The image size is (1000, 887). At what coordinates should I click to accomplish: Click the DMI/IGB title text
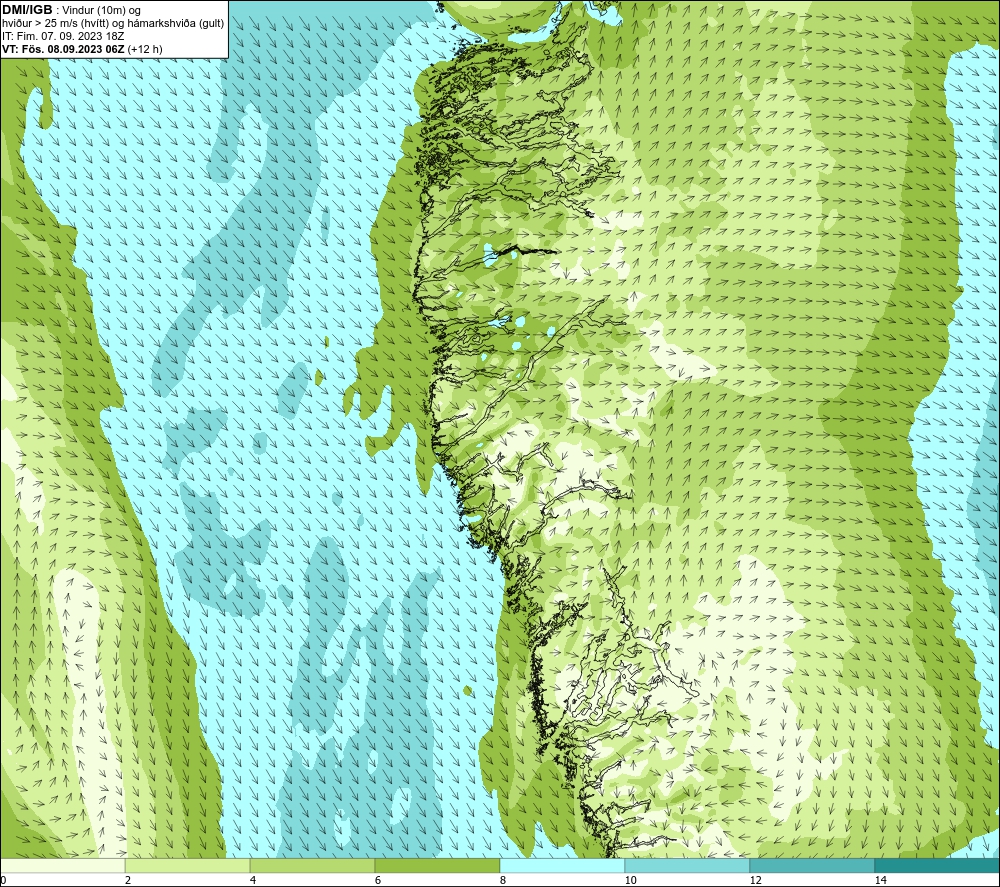[27, 10]
